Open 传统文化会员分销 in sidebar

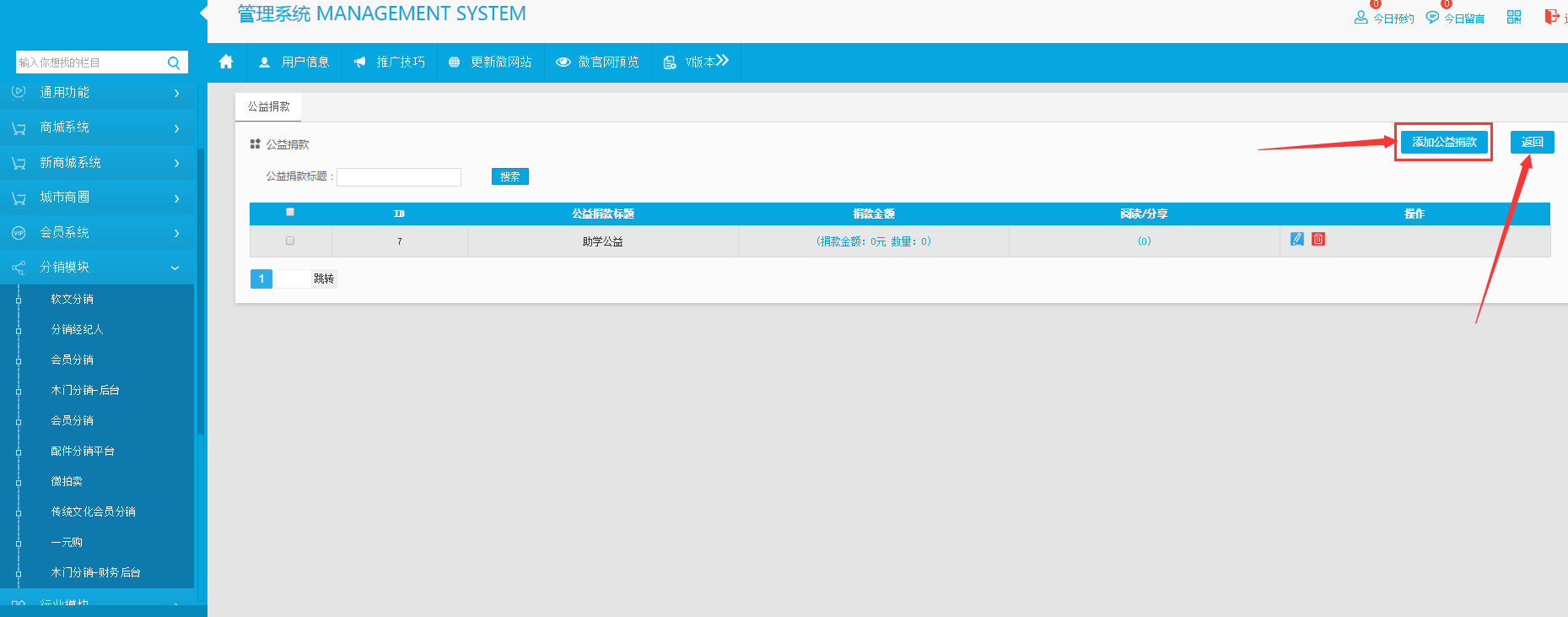[x=93, y=511]
